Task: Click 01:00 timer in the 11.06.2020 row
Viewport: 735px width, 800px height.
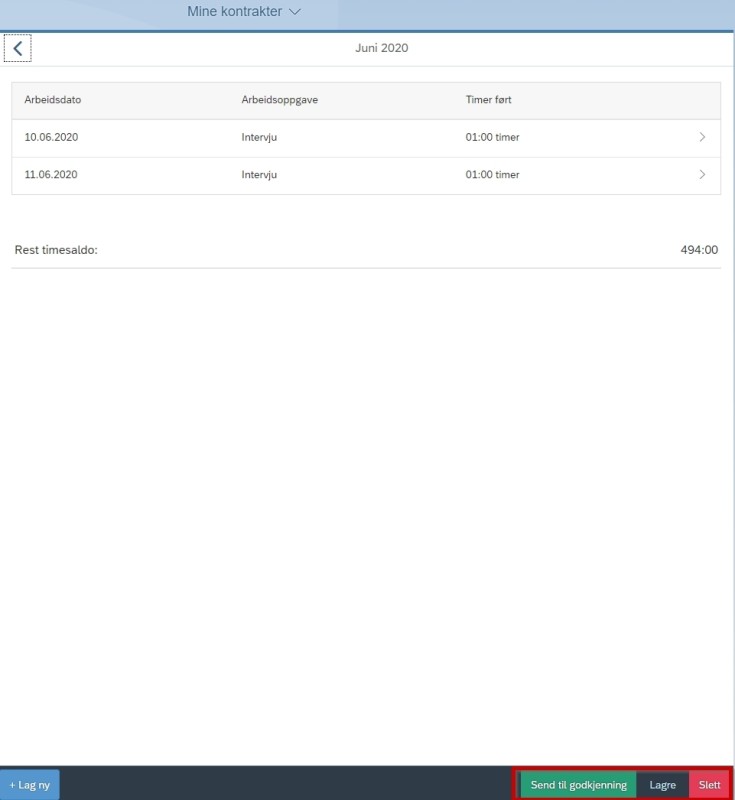Action: [492, 174]
